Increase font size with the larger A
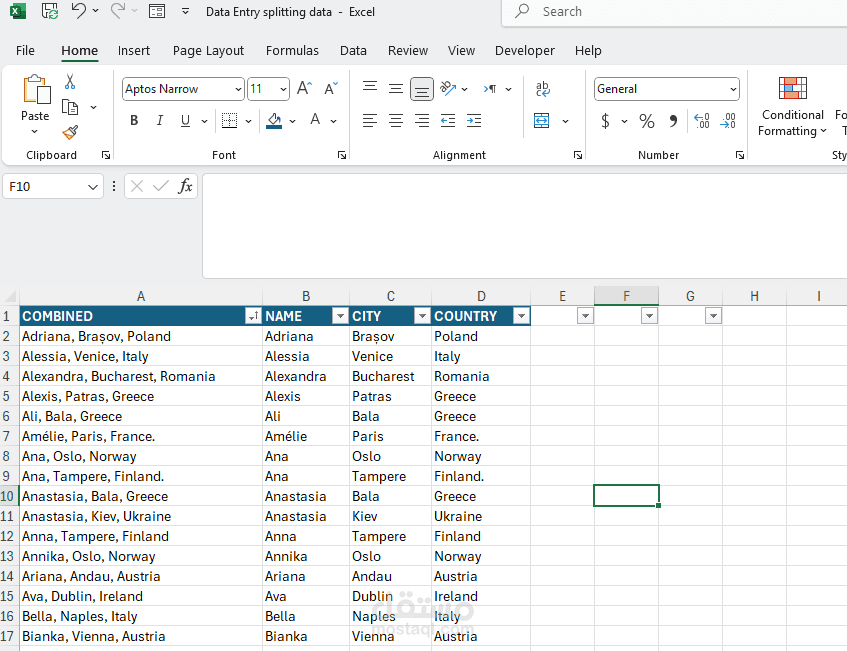 click(x=305, y=88)
